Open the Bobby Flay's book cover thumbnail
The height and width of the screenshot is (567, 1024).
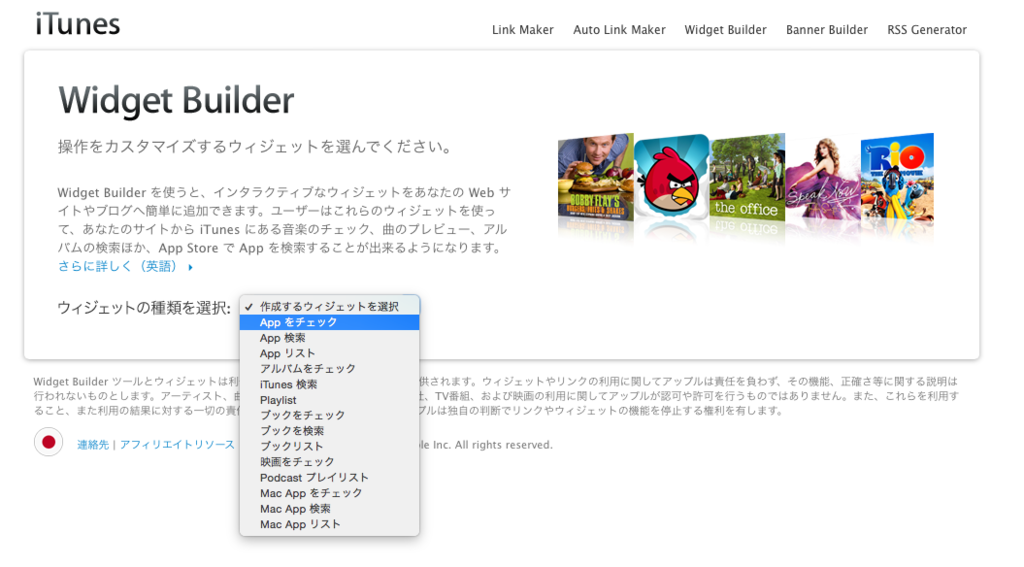596,177
